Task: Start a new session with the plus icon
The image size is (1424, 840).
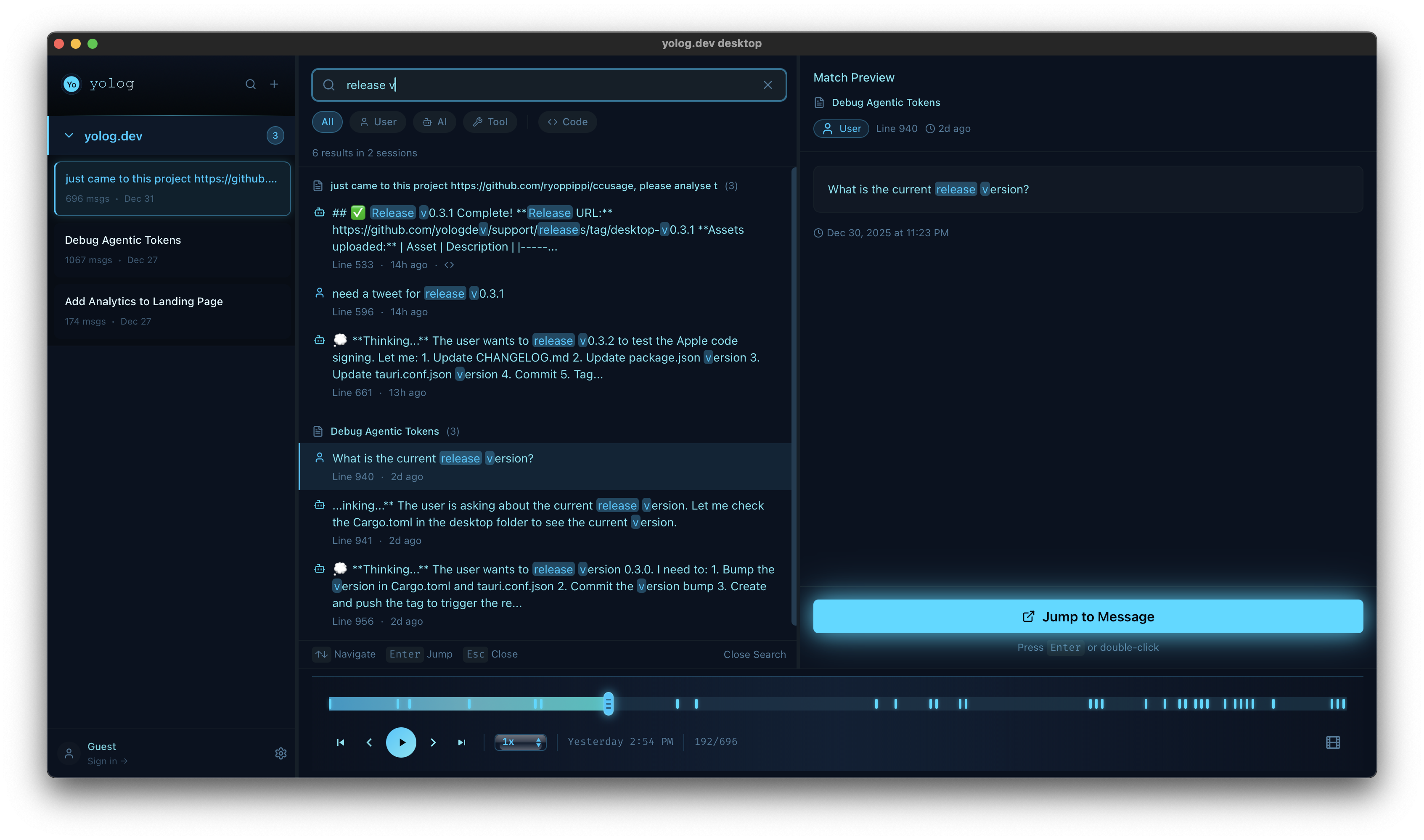Action: [275, 84]
